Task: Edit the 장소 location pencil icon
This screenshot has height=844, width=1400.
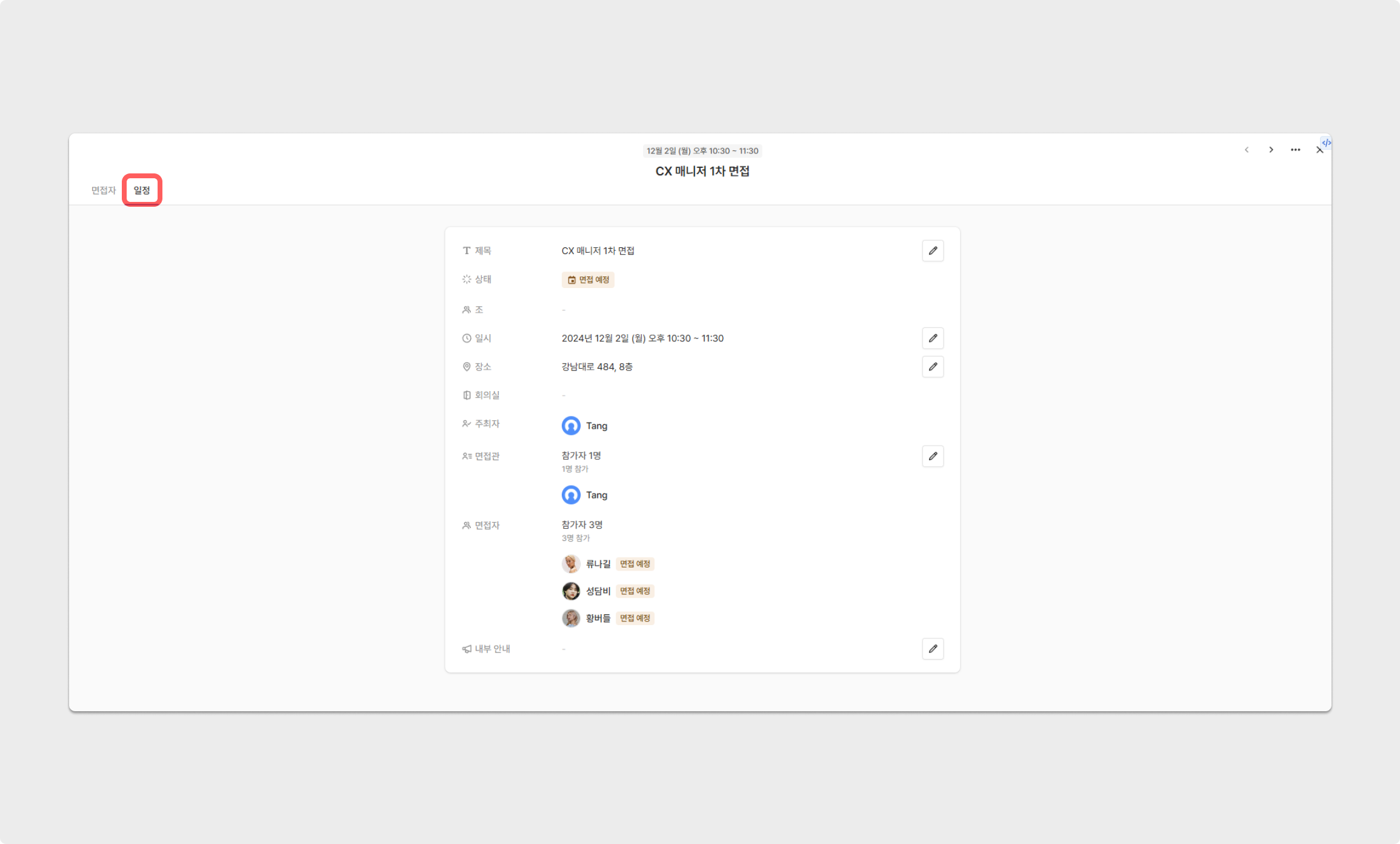Action: [x=933, y=367]
